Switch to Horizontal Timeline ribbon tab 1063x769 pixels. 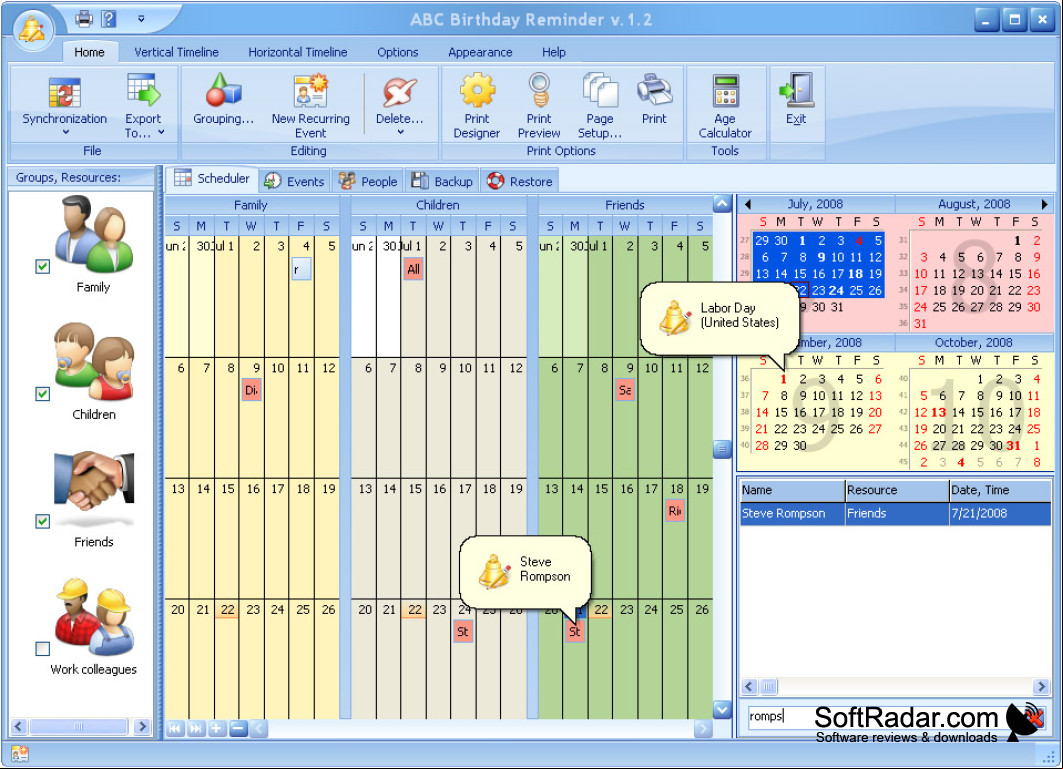point(298,52)
